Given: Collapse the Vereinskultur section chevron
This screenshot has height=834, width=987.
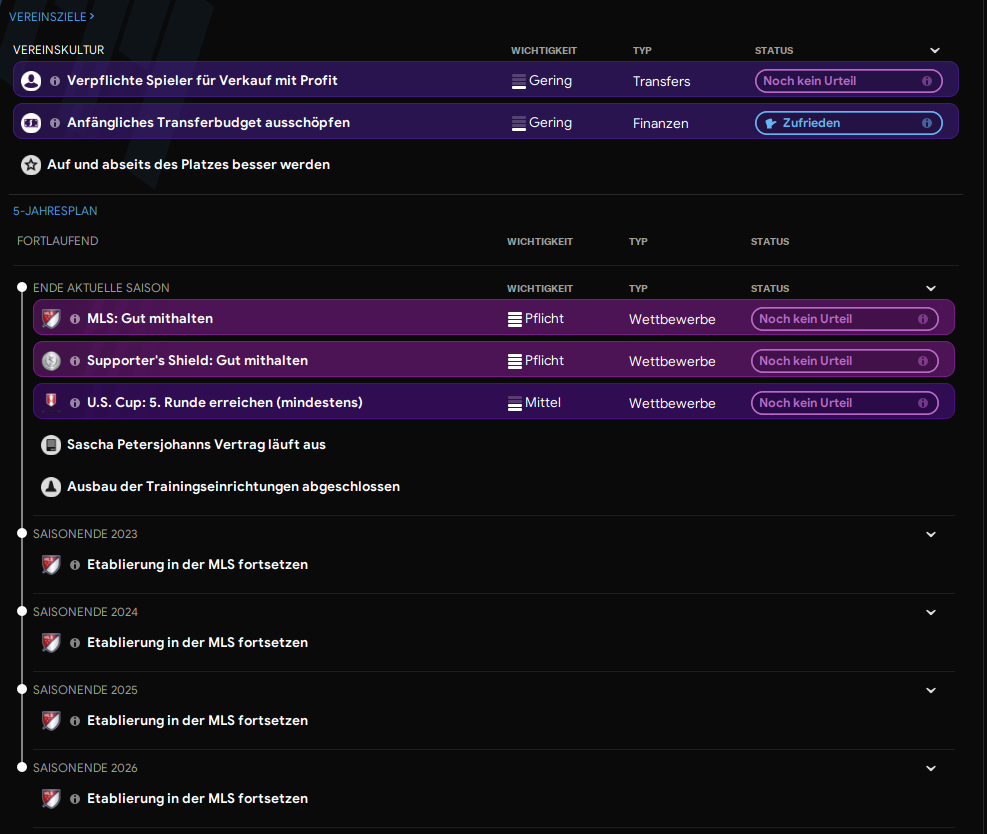Looking at the screenshot, I should (x=935, y=50).
